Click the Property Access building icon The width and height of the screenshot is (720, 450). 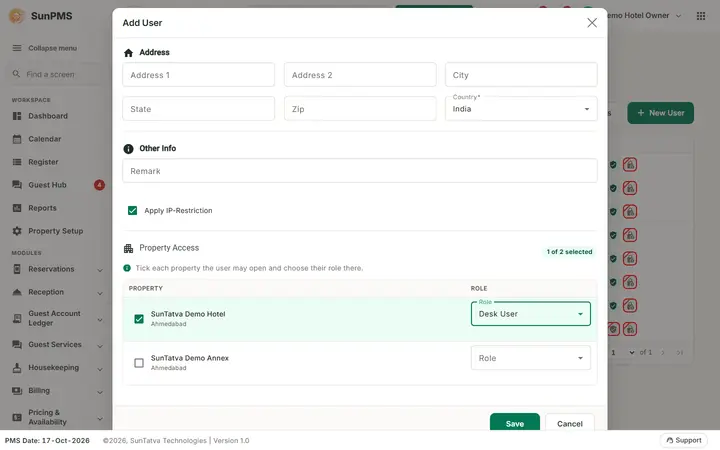(128, 248)
